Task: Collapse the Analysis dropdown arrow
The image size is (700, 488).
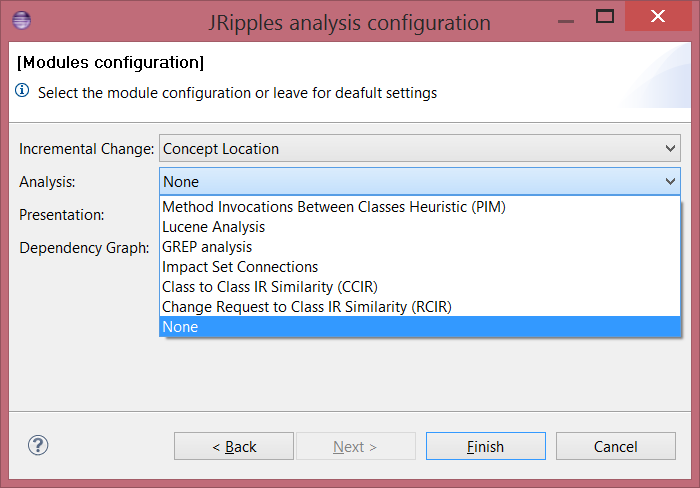Action: [x=670, y=182]
